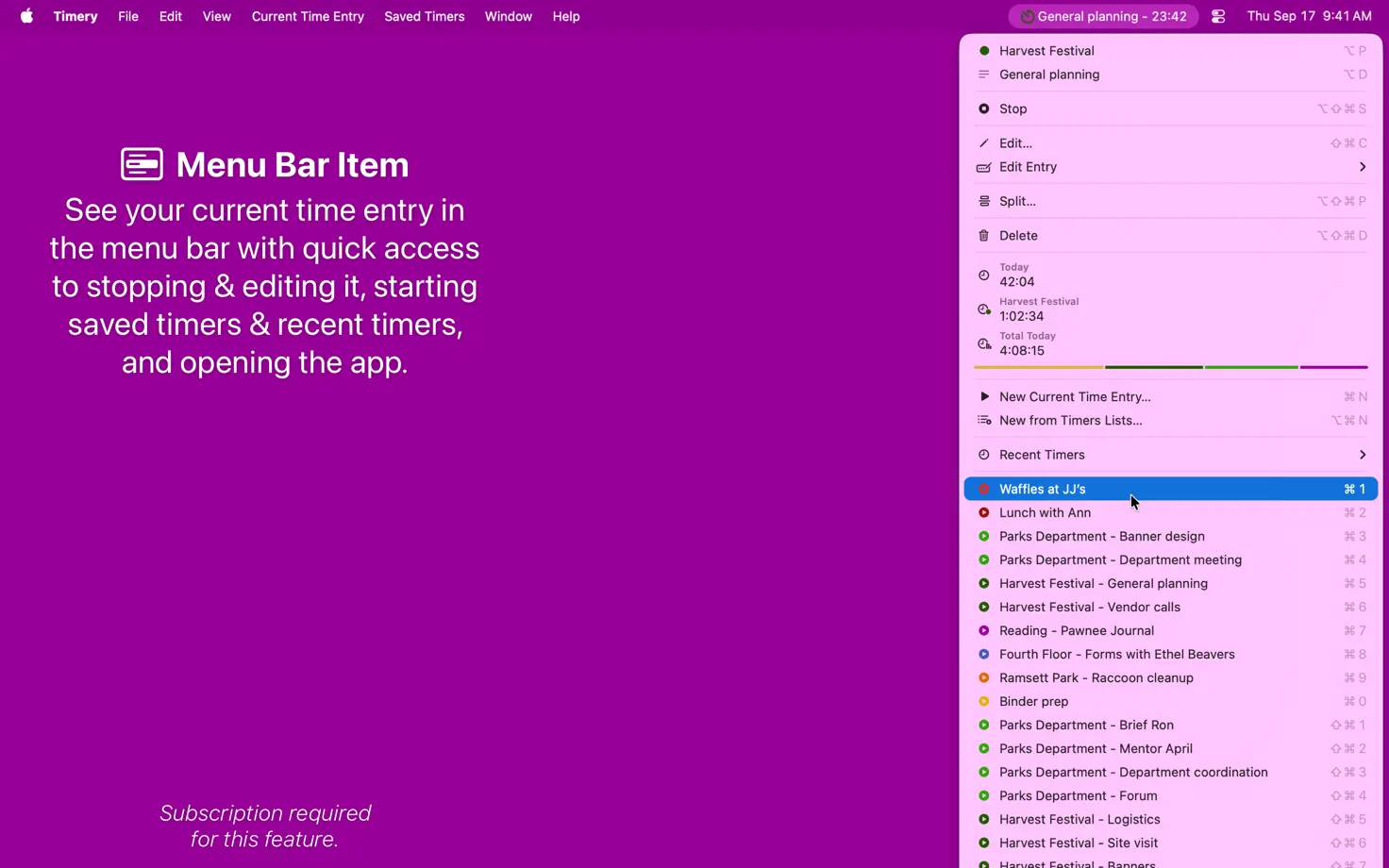Click the Split icon
Image resolution: width=1389 pixels, height=868 pixels.
coord(983,201)
